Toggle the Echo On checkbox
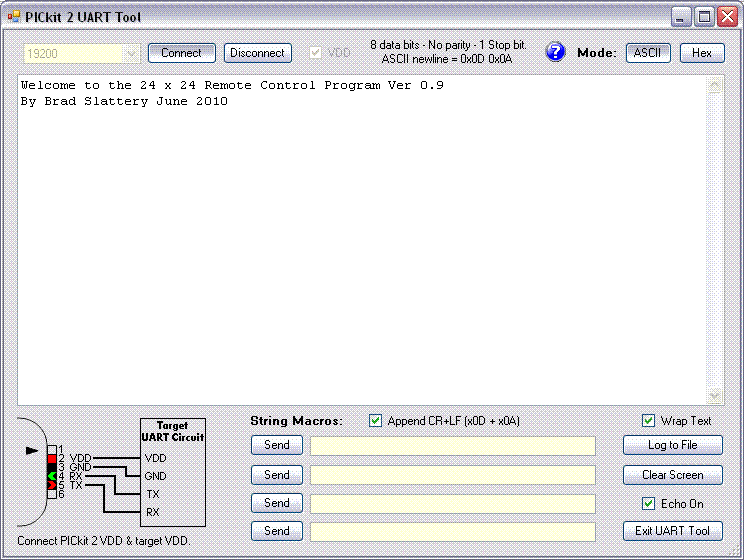 (x=648, y=504)
